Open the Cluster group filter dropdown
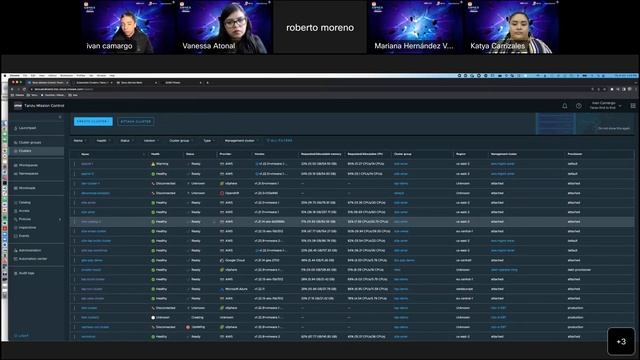Viewport: 640px width, 360px height. tap(181, 140)
